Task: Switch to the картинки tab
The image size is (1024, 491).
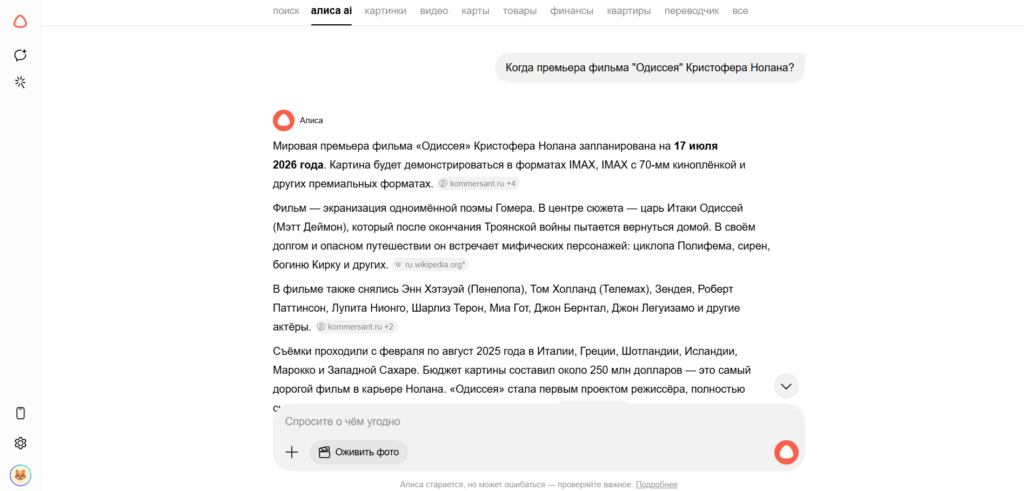Action: pos(385,10)
